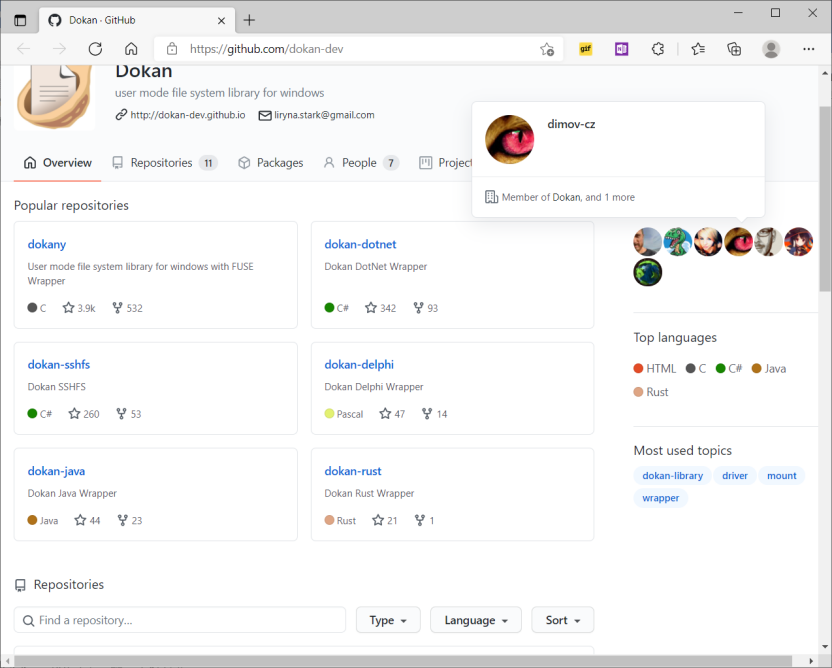Open browser settings and more menu
The width and height of the screenshot is (832, 668).
pos(809,49)
